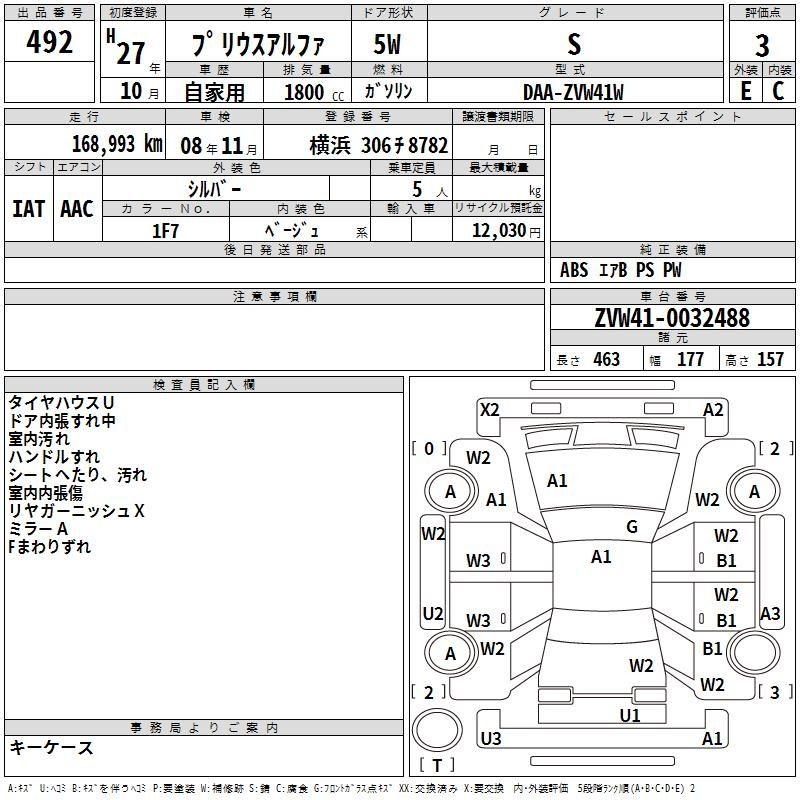The image size is (800, 800).
Task: Select the A2 mark on the diagram
Action: coord(713,410)
